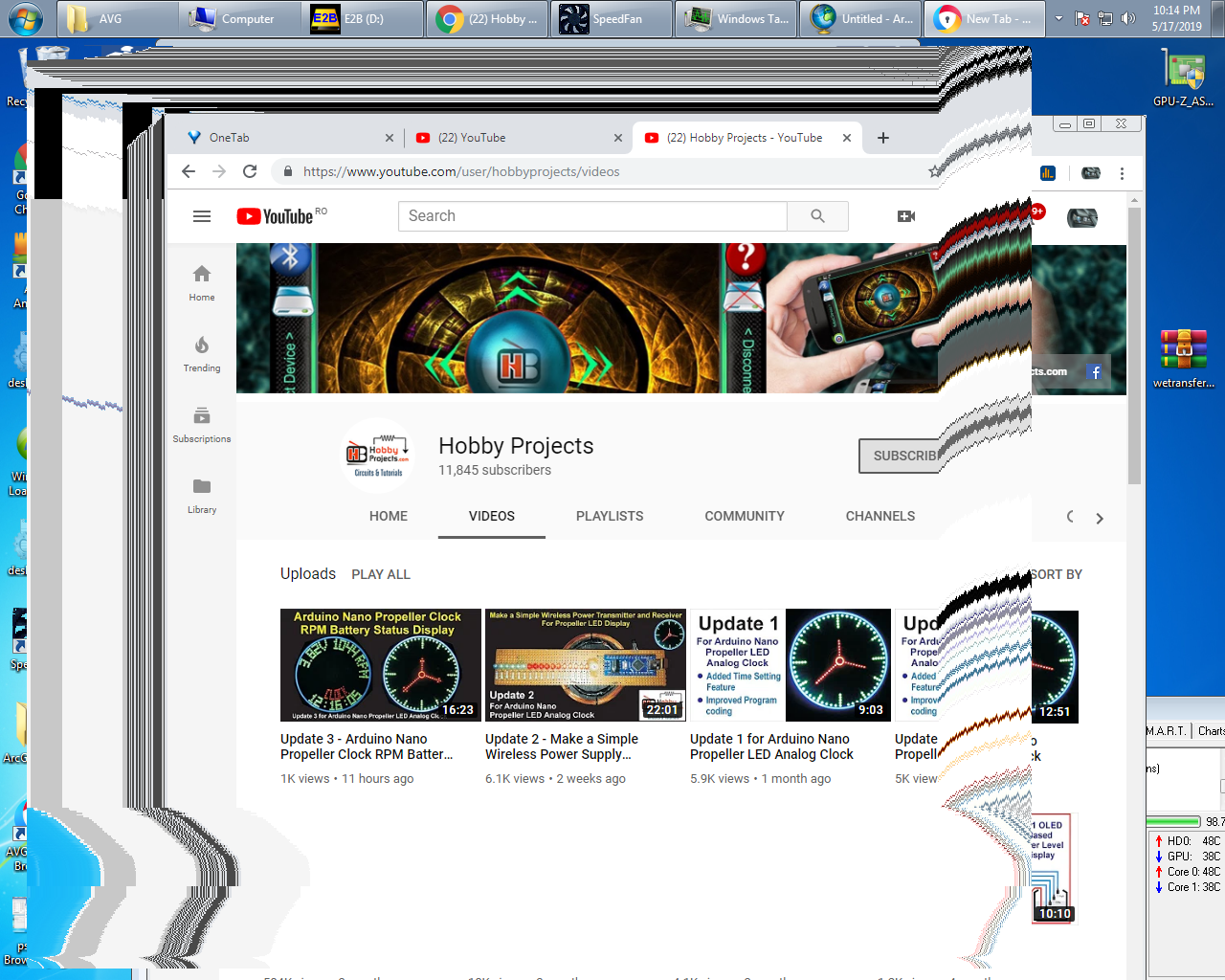Click the create video camera icon

tap(906, 216)
